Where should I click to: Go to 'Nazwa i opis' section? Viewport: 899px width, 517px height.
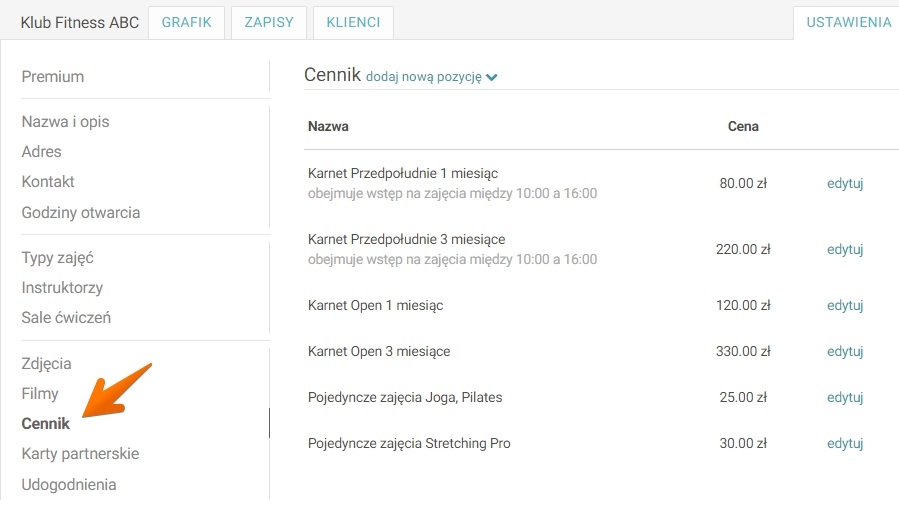[x=65, y=122]
